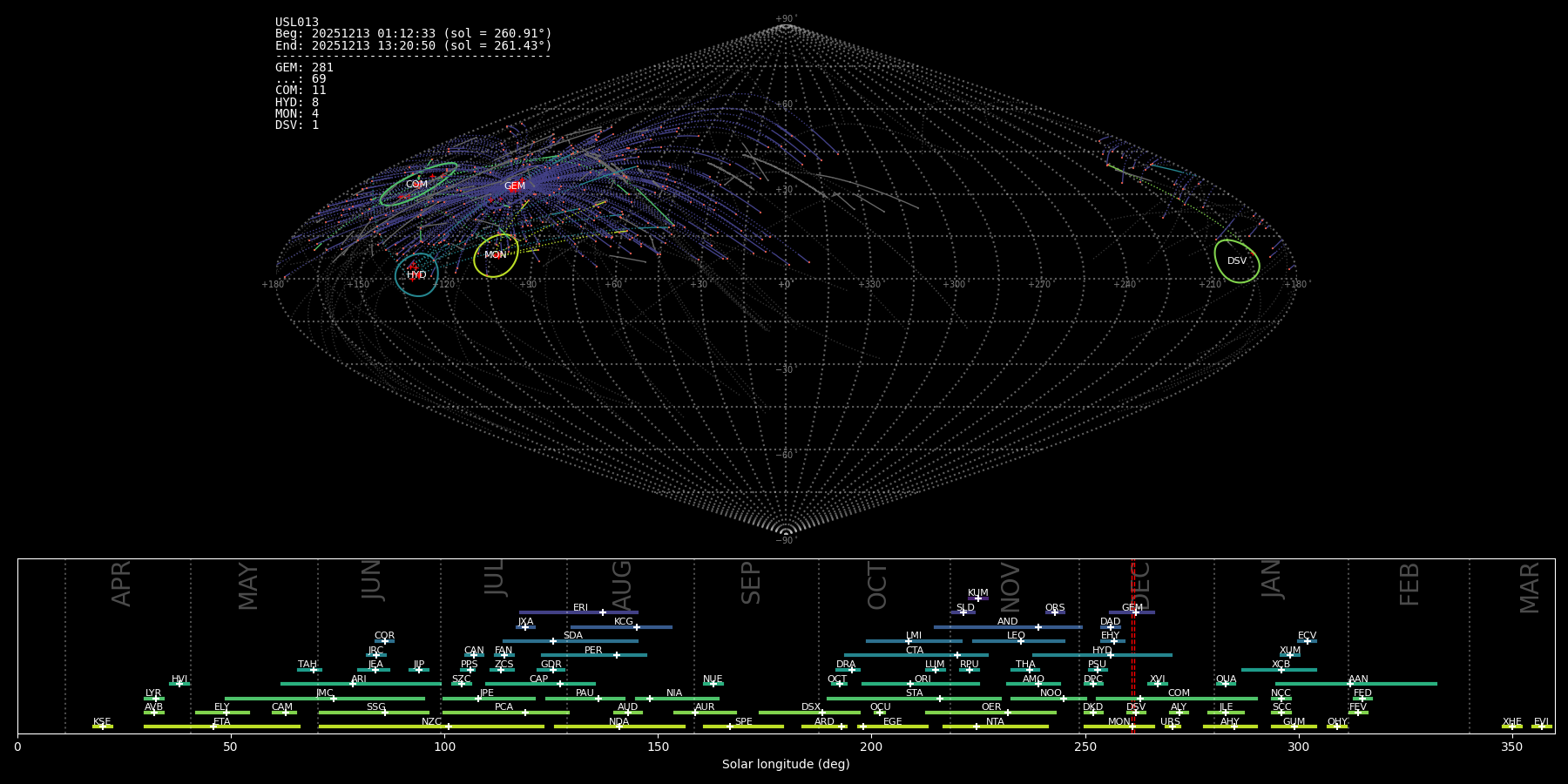Click the red dashed current-time marker line

(1133, 645)
